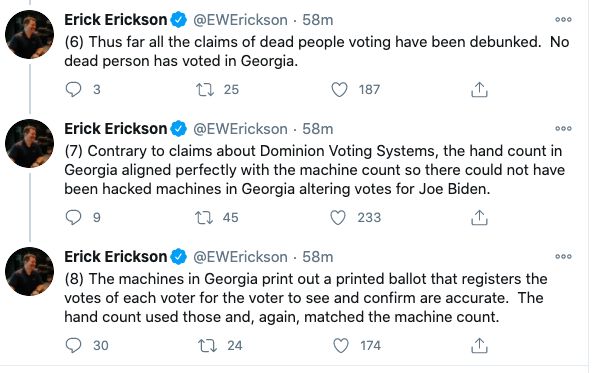Open more options menu on tweet (6)

pyautogui.click(x=563, y=20)
